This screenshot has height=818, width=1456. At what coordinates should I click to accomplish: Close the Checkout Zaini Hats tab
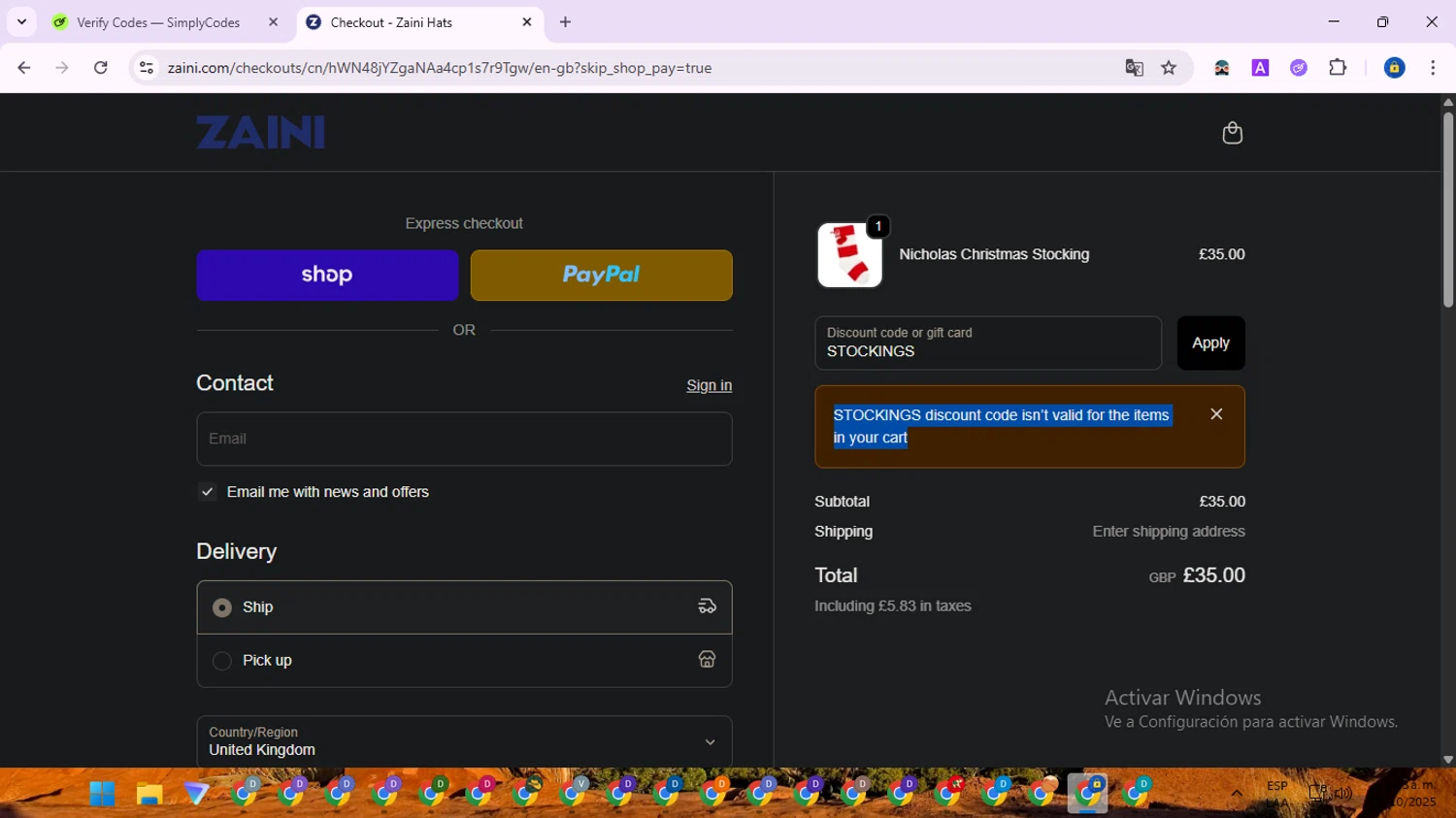527,22
